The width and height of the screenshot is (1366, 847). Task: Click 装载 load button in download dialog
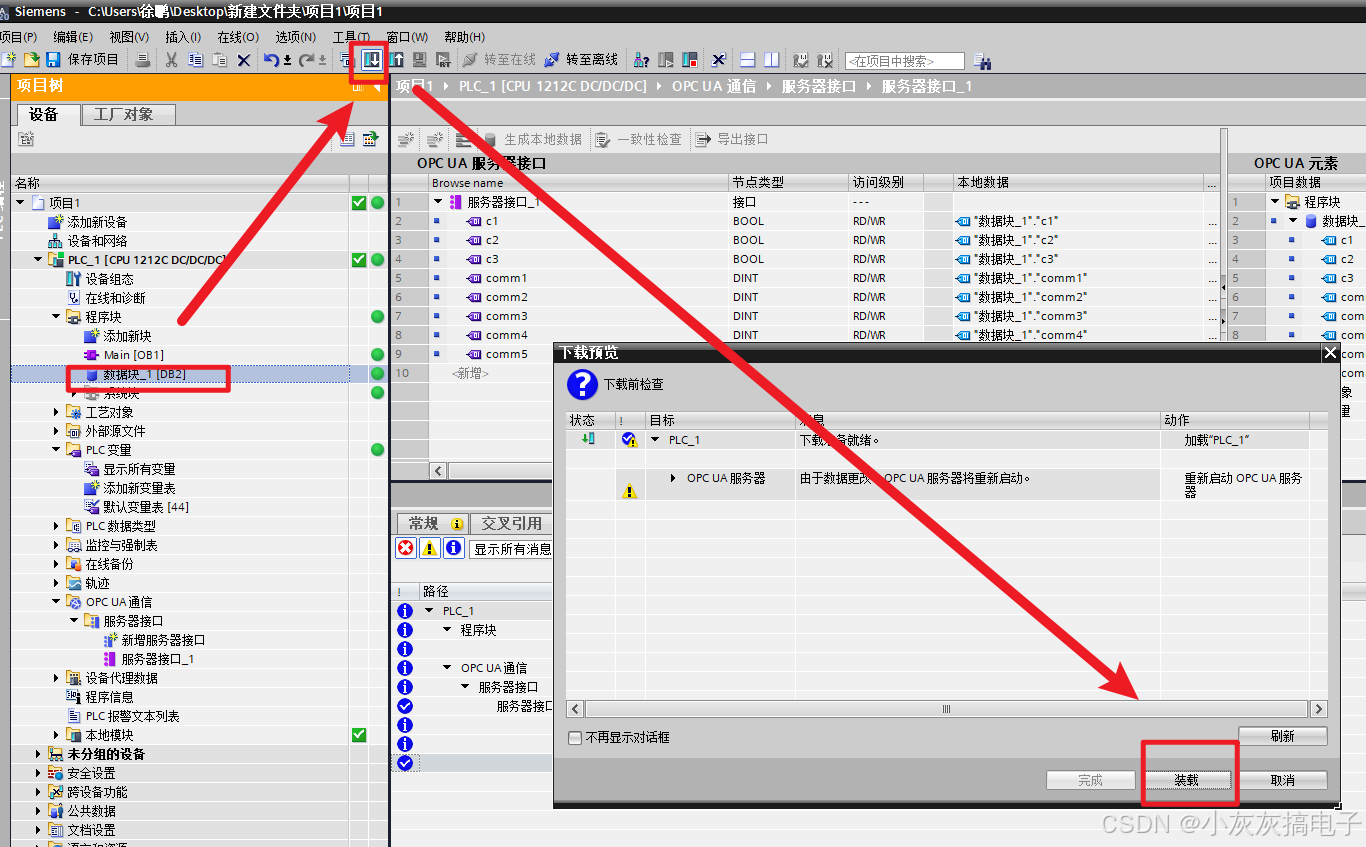(x=1187, y=780)
